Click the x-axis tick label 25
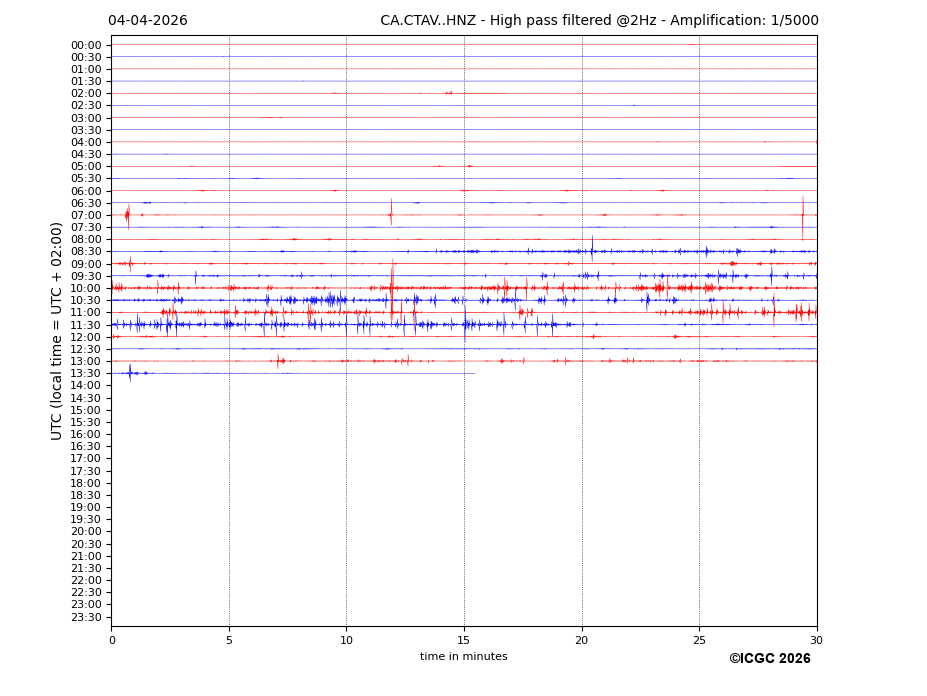927x696 pixels. point(699,640)
